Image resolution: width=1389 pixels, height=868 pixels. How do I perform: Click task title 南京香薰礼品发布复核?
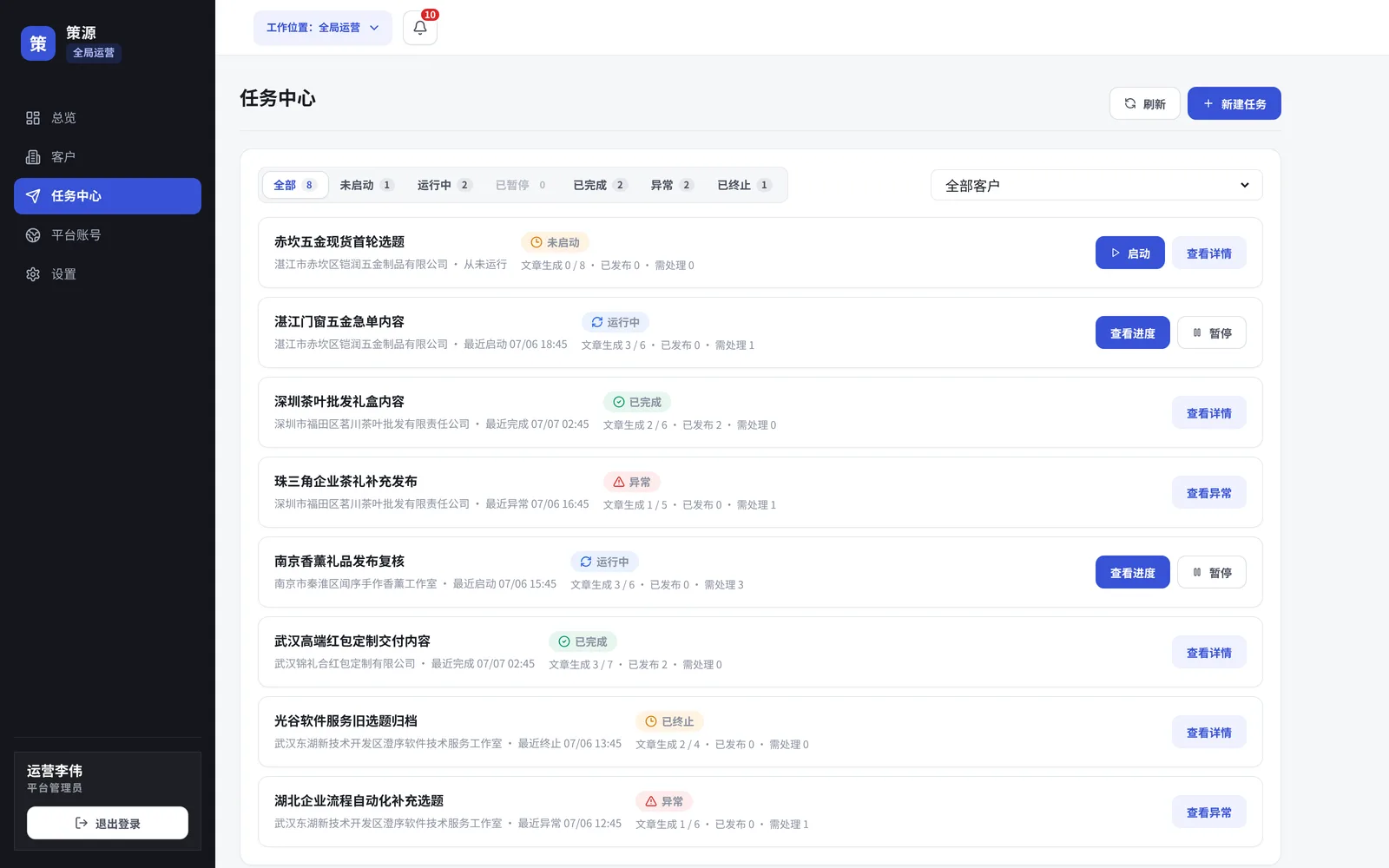point(339,562)
